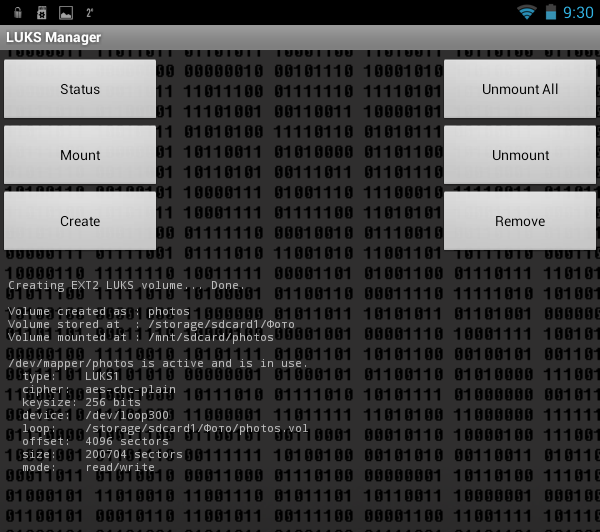
Task: Select 'Volume created as : photos' line
Action: click(99, 312)
